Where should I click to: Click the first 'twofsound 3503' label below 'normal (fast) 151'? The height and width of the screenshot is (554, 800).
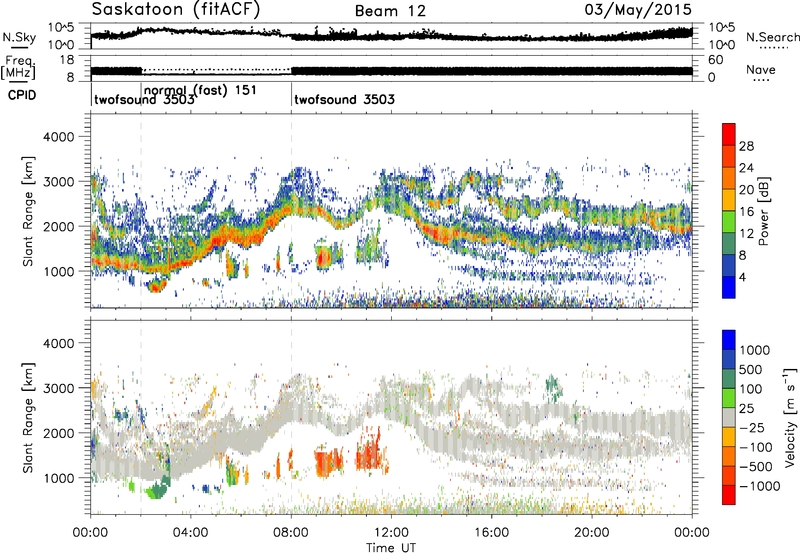[144, 99]
